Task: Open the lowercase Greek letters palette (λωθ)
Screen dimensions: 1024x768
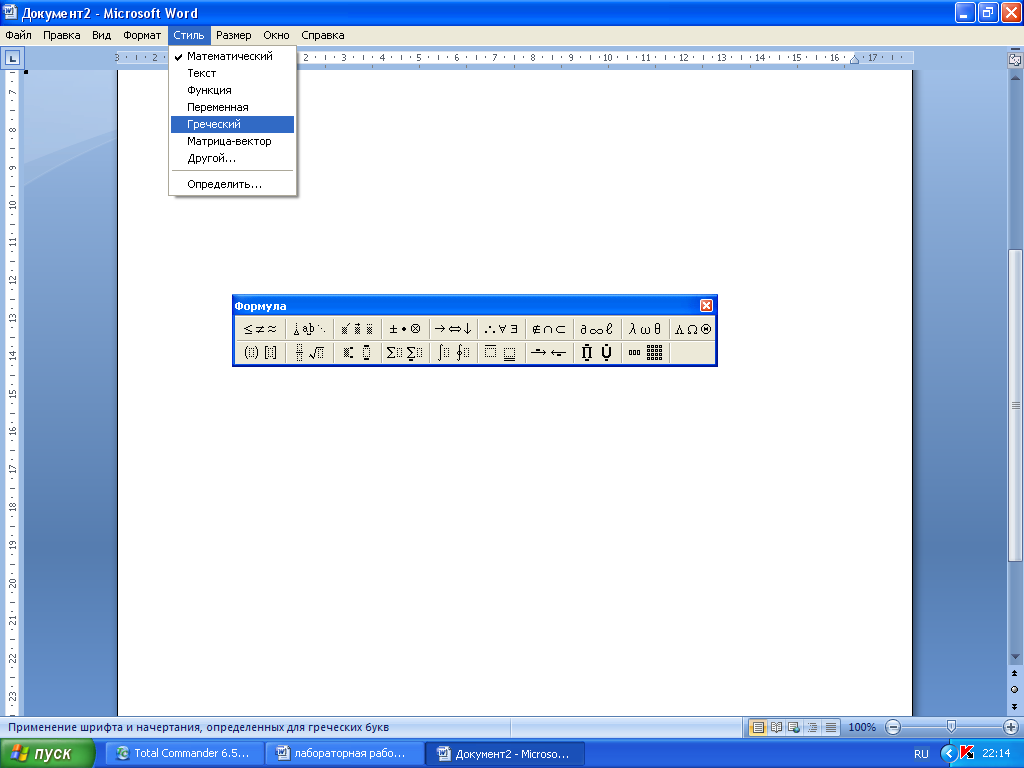Action: [x=645, y=329]
